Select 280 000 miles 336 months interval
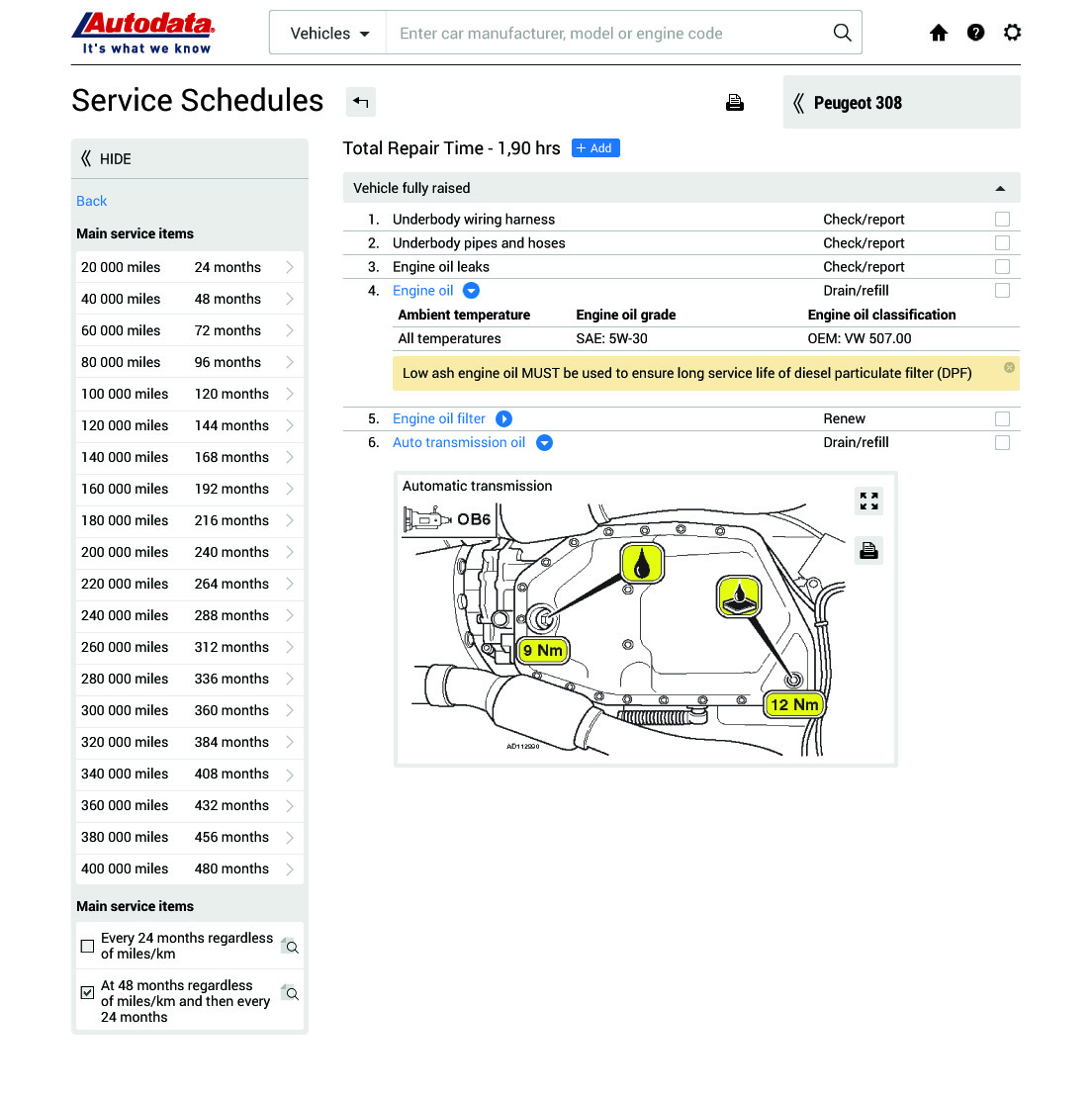1092x1096 pixels. click(190, 679)
